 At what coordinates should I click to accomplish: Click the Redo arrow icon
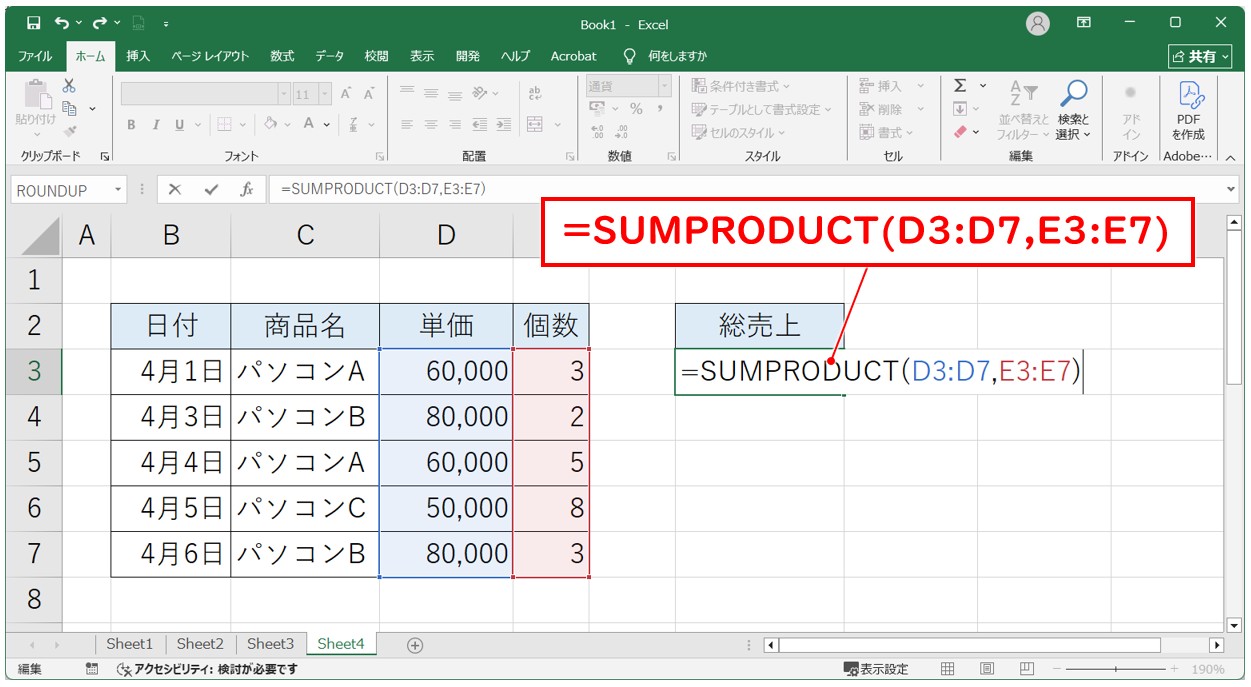(100, 23)
